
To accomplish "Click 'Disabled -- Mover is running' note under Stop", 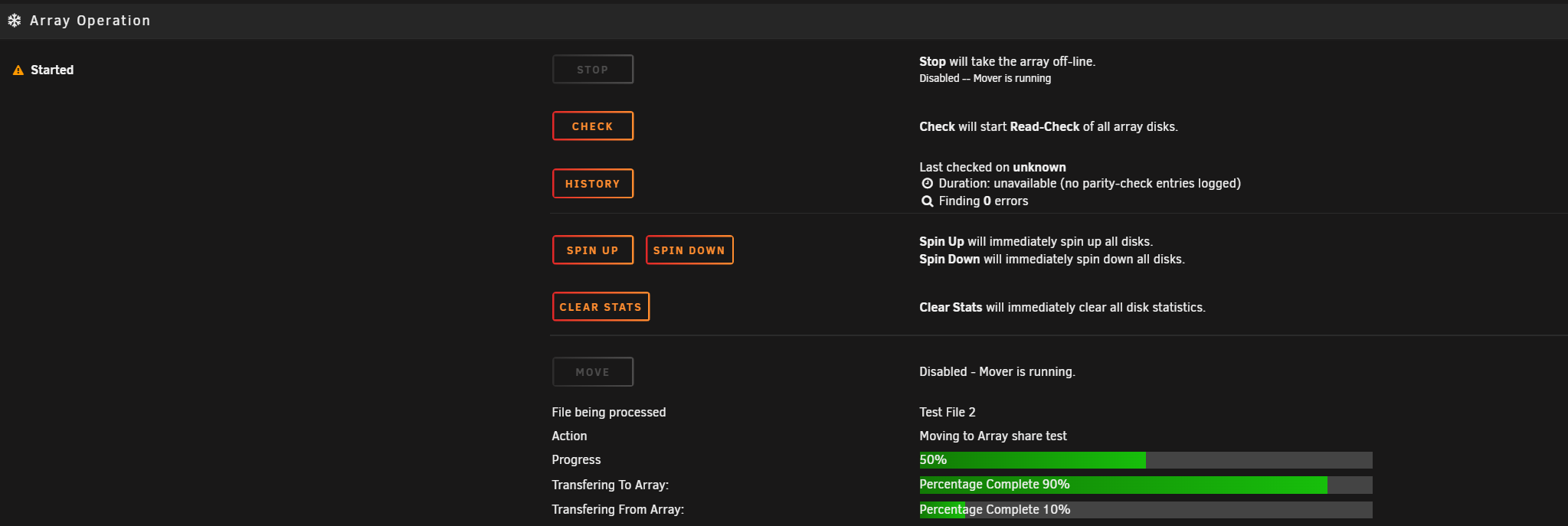I will 985,78.
